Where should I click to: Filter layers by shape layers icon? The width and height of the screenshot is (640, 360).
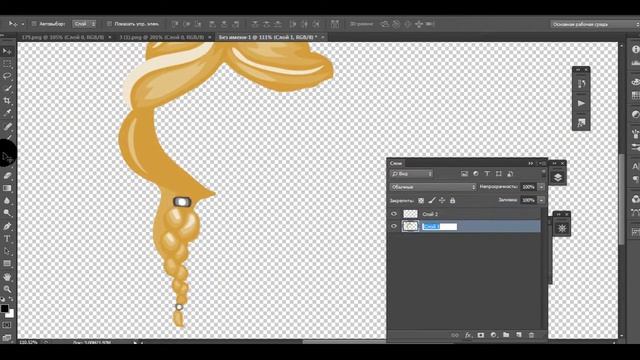click(x=499, y=174)
